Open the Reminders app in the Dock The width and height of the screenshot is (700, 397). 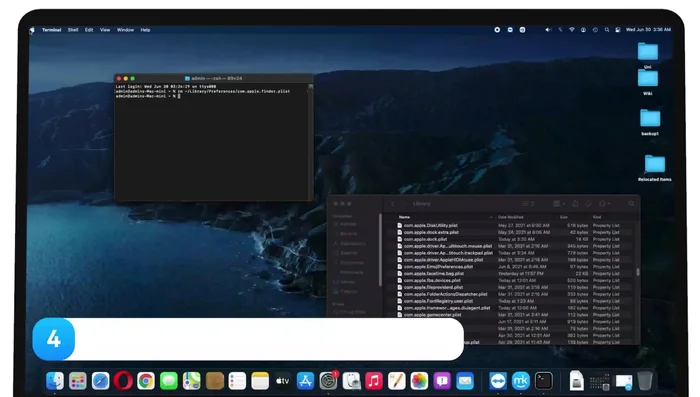[237, 381]
